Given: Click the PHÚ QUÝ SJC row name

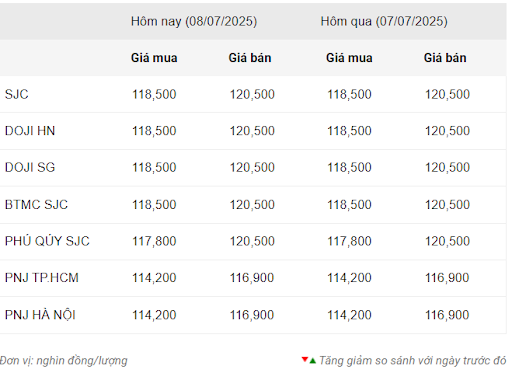Looking at the screenshot, I should (47, 241).
